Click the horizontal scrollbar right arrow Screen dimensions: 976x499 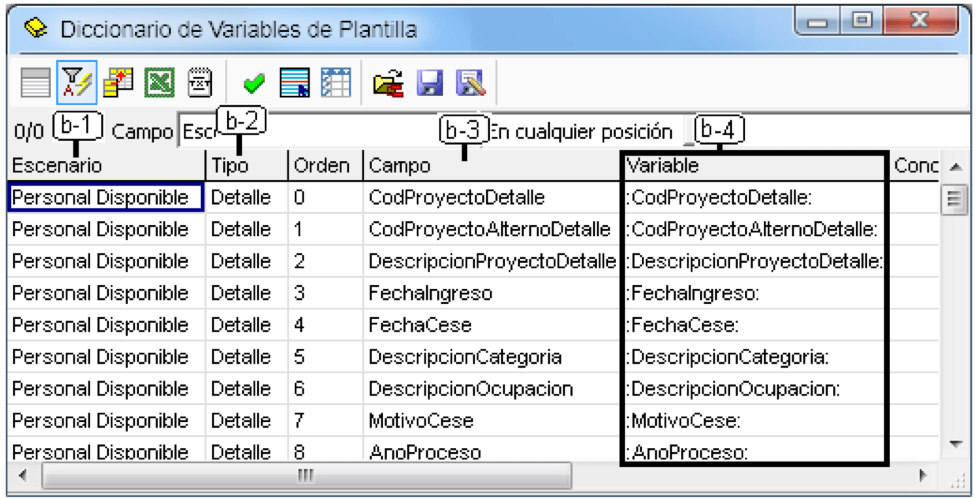point(923,475)
